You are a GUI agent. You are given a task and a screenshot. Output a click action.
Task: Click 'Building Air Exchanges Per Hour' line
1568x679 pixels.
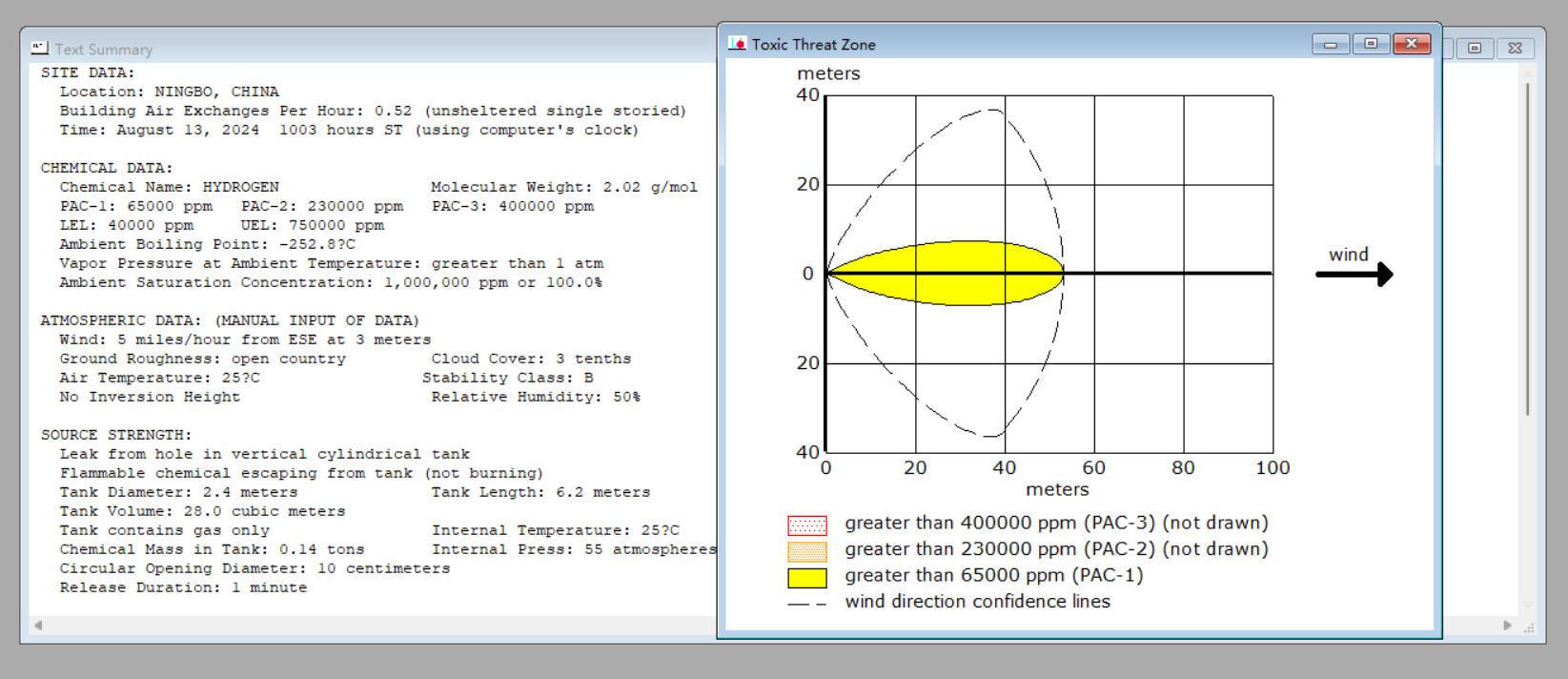[x=373, y=111]
